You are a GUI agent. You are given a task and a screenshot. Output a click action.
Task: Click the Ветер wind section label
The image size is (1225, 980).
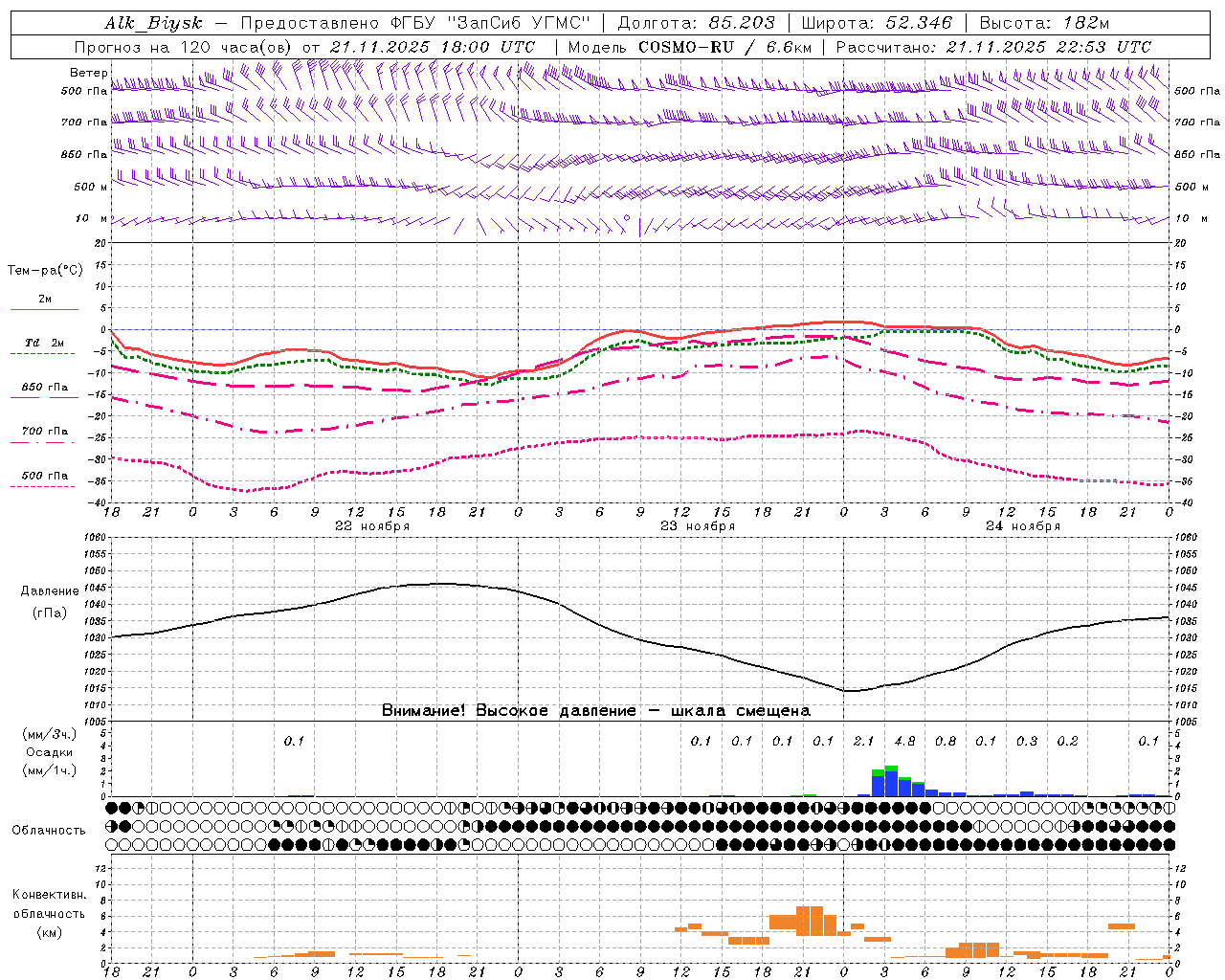[x=88, y=73]
